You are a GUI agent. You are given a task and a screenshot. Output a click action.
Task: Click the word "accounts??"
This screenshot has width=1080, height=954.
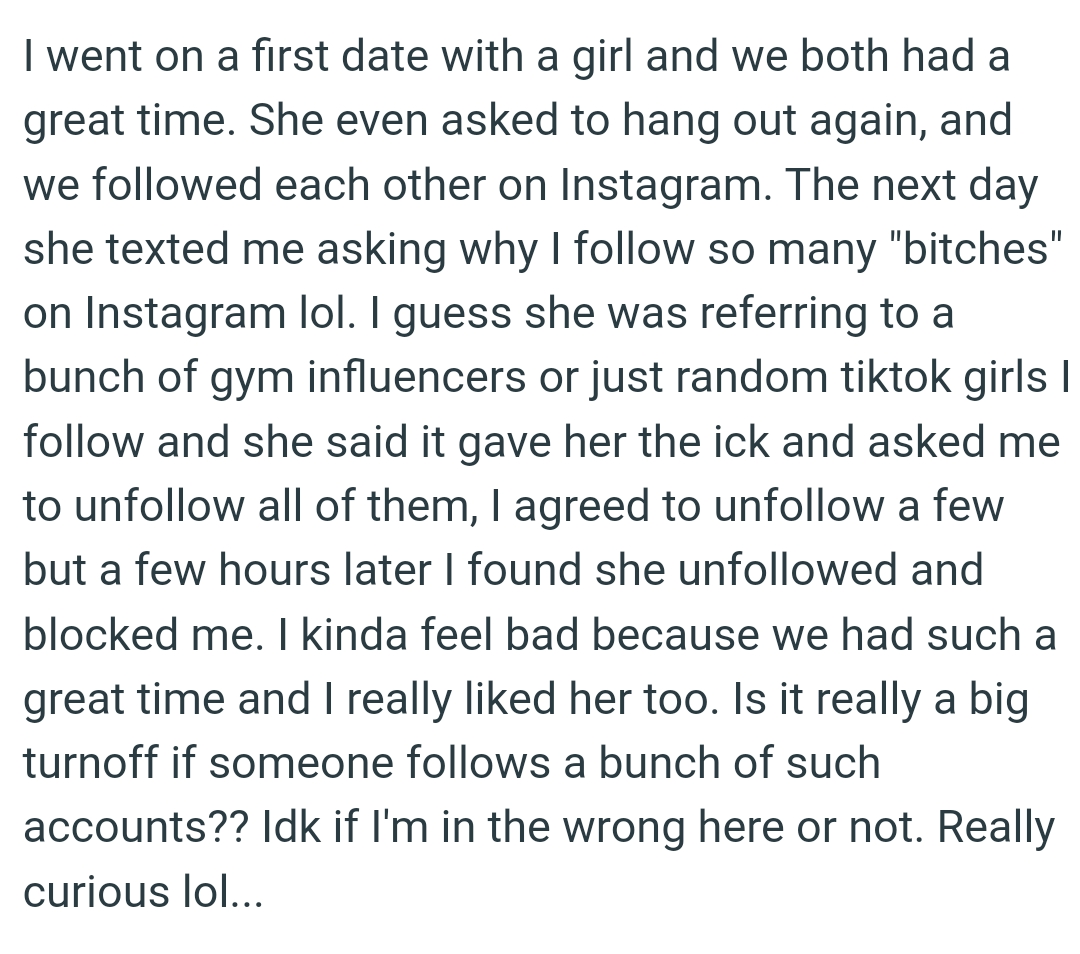click(136, 828)
